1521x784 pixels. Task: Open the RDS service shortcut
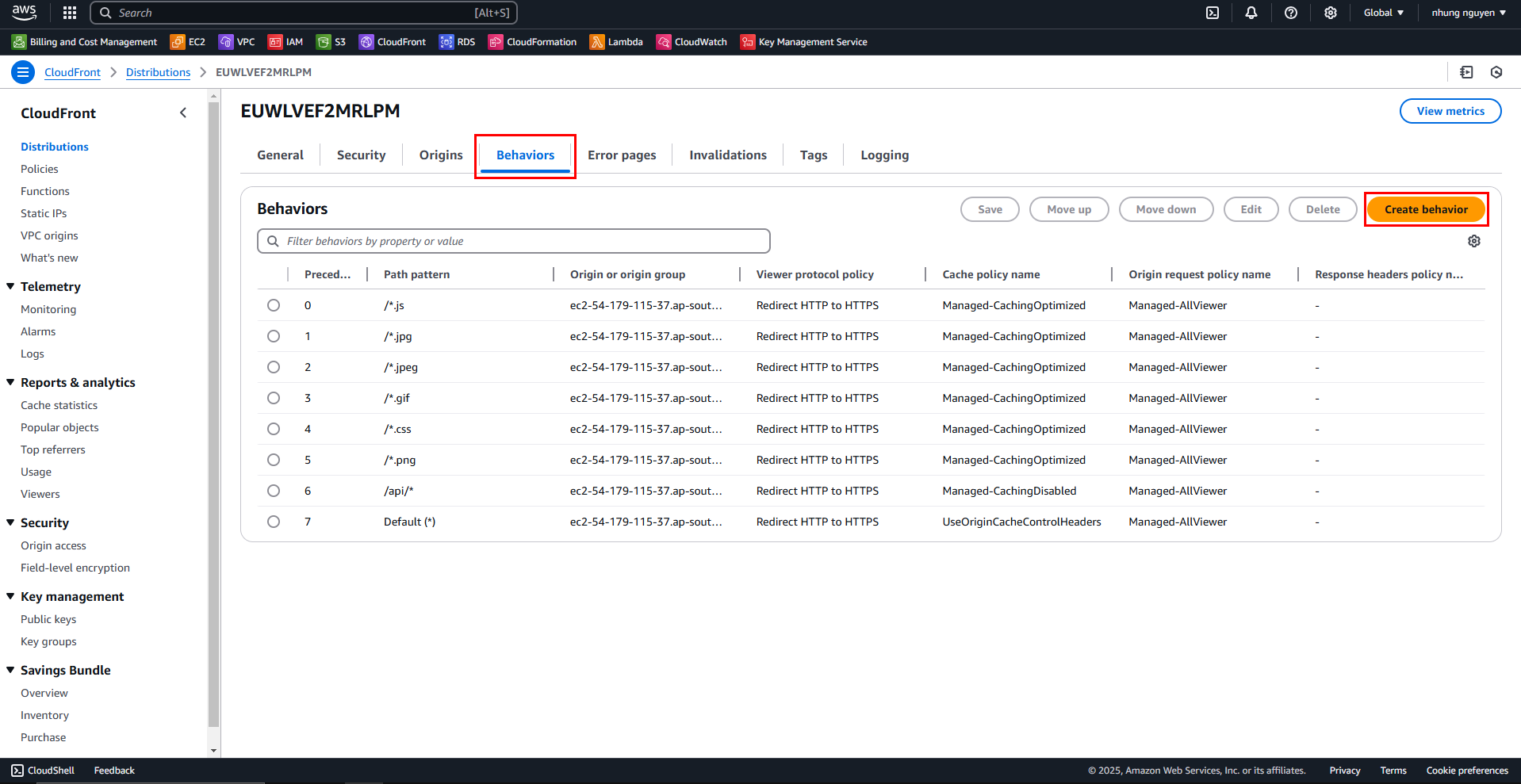tap(458, 42)
